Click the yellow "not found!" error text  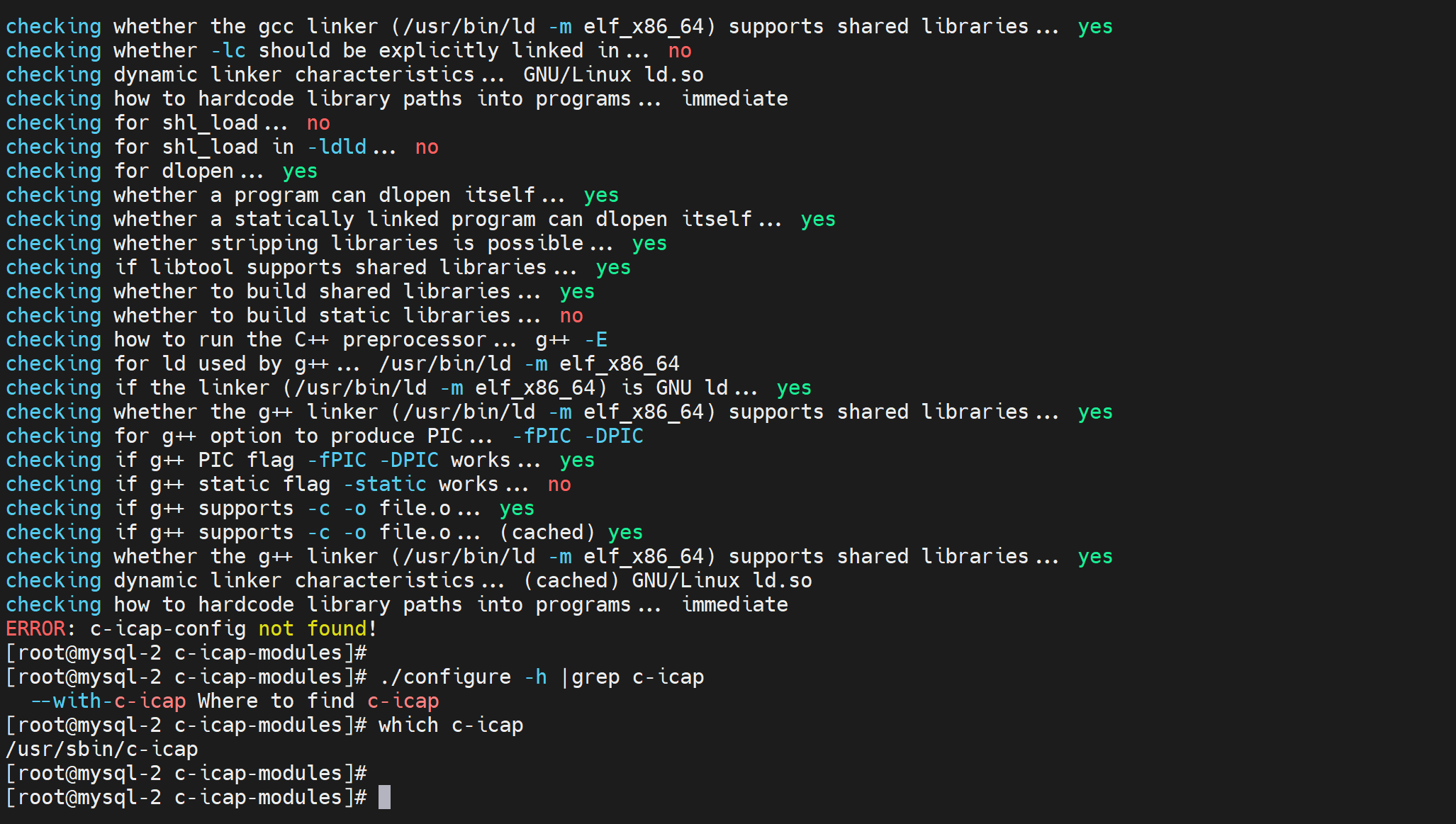click(318, 628)
